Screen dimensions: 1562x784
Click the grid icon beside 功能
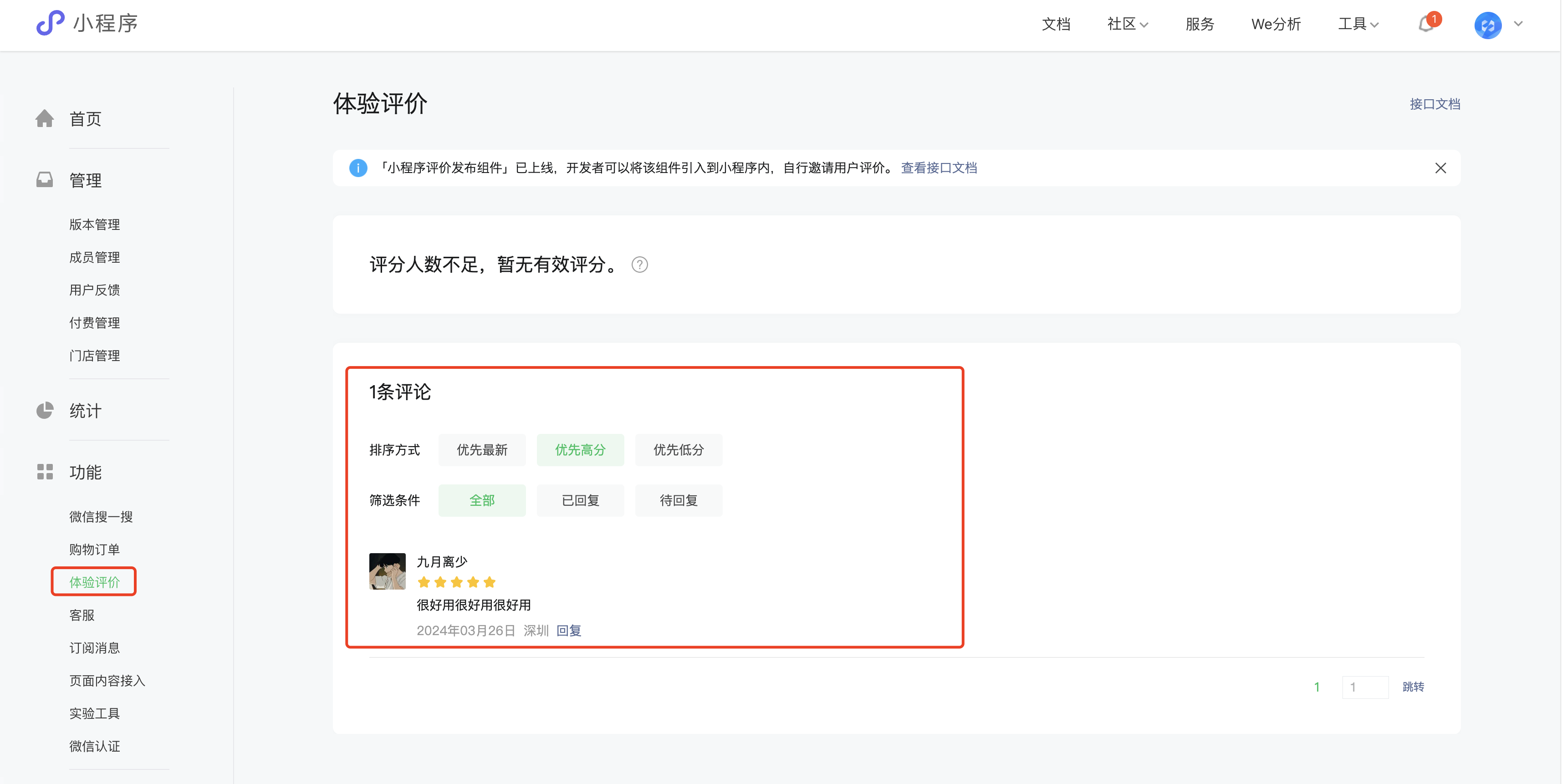[x=44, y=472]
